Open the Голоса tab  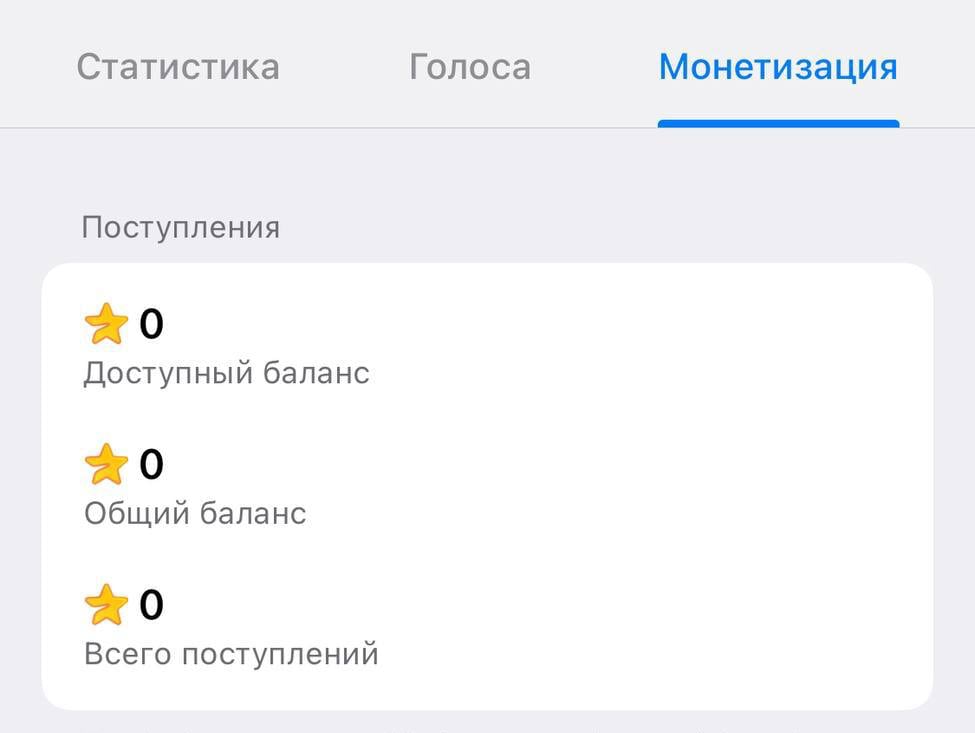pyautogui.click(x=470, y=68)
